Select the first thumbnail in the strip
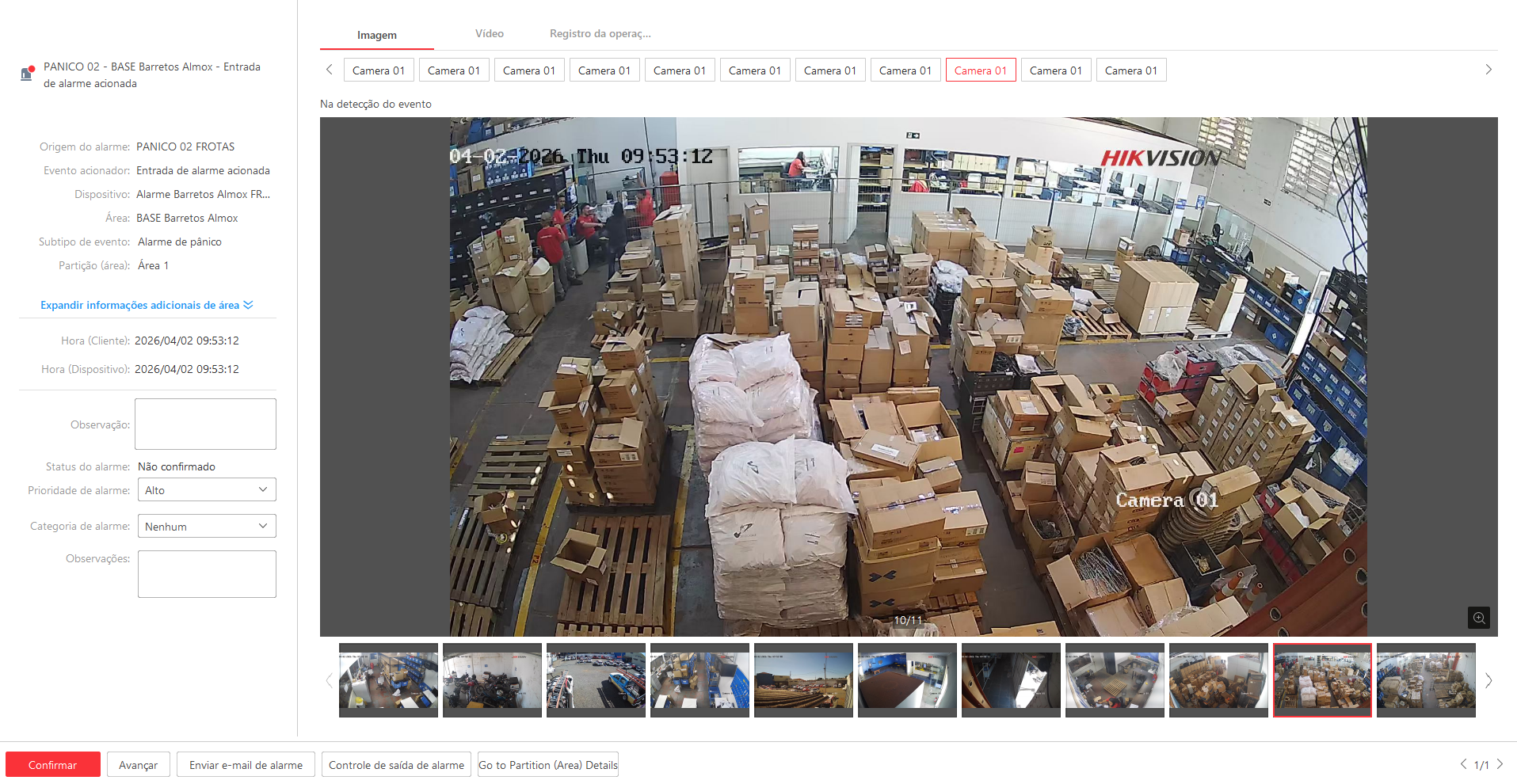This screenshot has height=784, width=1517. pos(388,679)
